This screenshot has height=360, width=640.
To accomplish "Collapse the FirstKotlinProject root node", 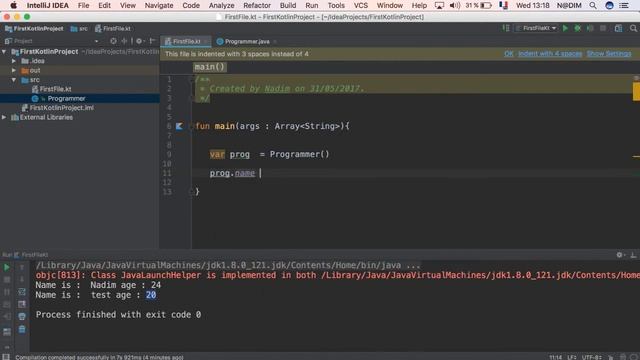I will pos(4,52).
